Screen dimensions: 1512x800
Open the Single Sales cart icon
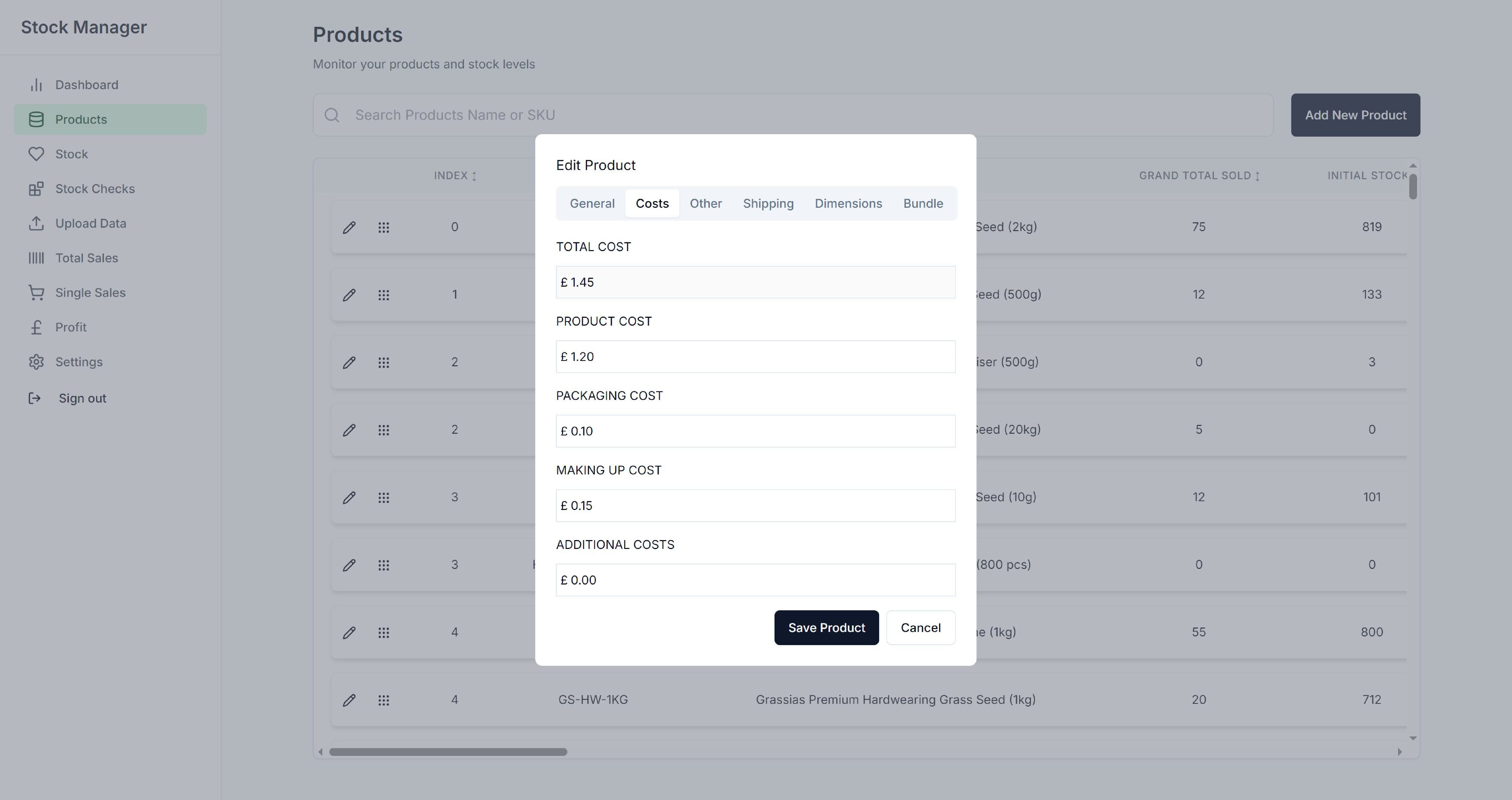(x=37, y=292)
